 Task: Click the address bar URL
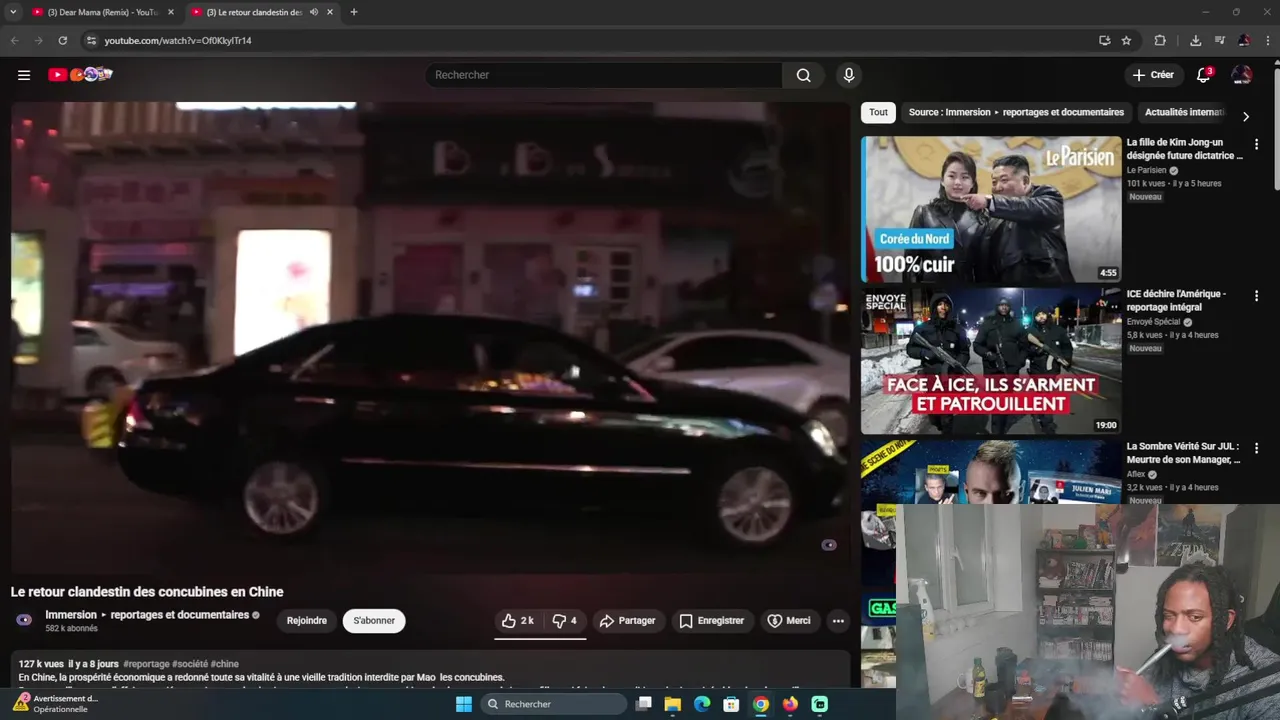point(178,41)
